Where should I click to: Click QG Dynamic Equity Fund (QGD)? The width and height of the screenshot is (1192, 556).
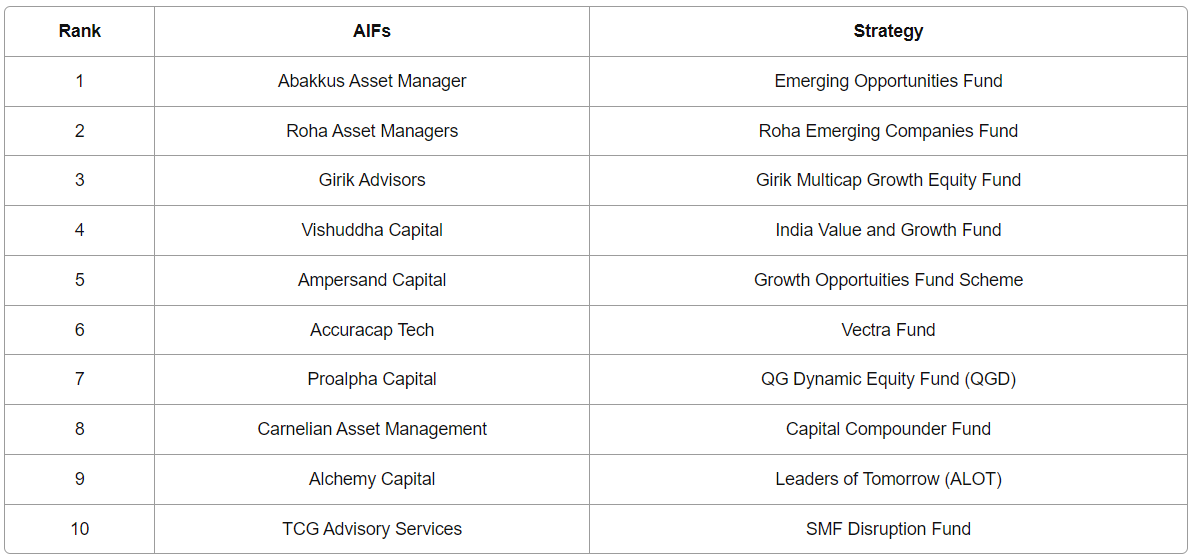888,379
